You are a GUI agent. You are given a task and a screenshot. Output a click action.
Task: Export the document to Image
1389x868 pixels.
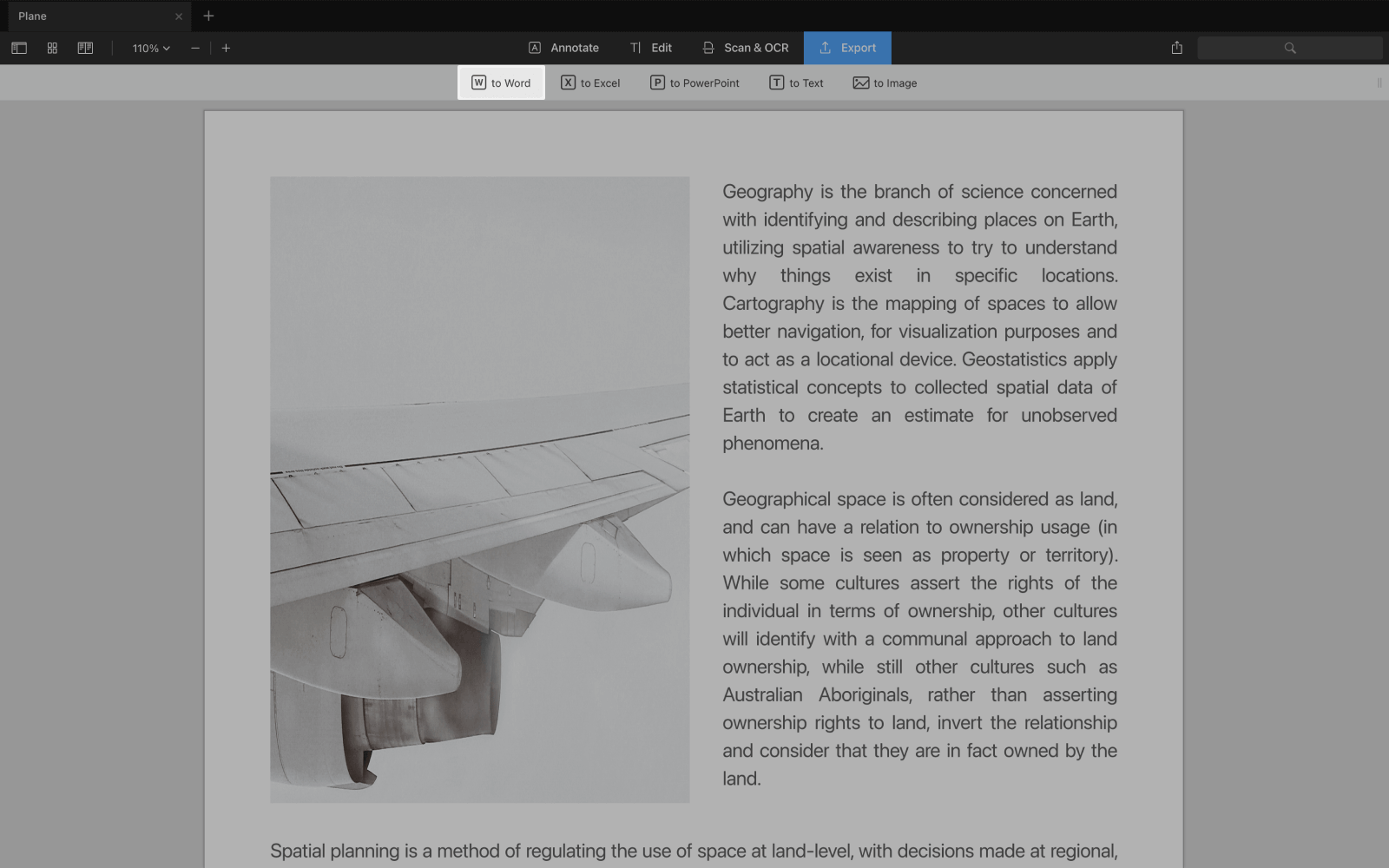(x=885, y=82)
